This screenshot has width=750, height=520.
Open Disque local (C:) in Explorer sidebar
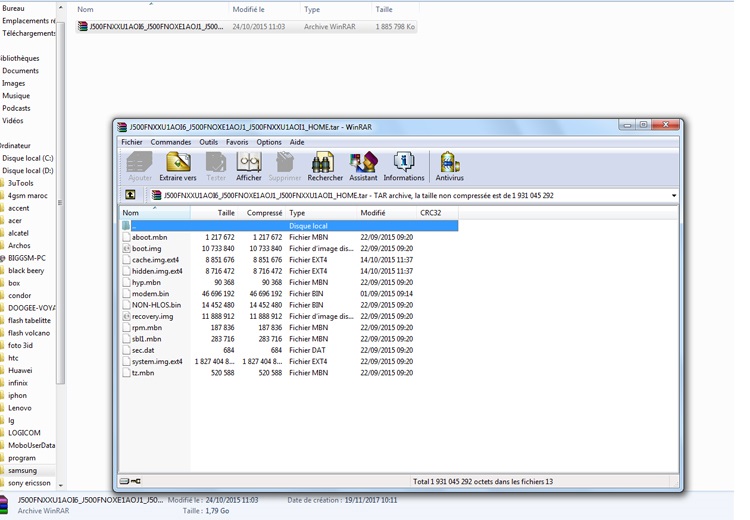point(28,158)
